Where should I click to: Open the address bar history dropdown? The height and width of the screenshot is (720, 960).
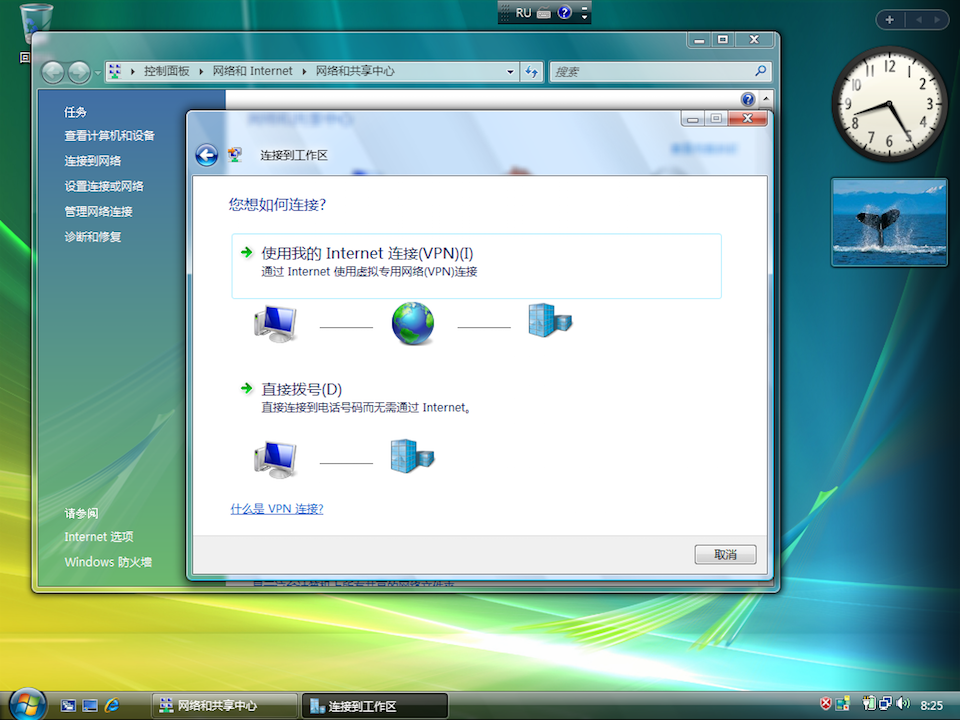[510, 72]
